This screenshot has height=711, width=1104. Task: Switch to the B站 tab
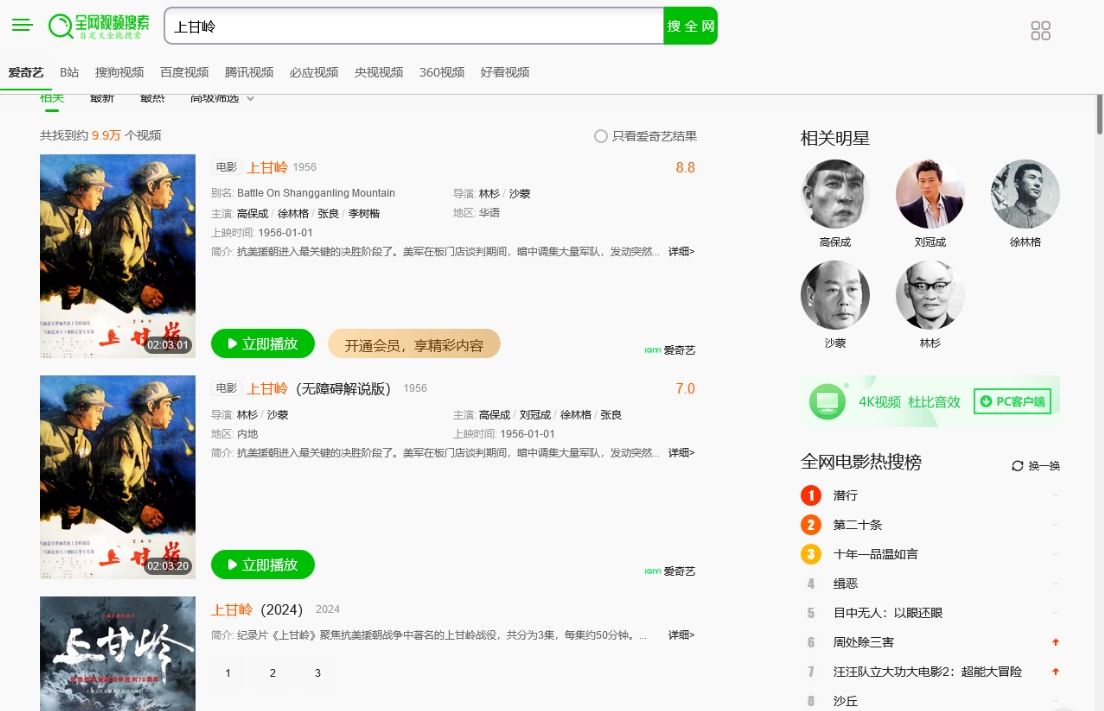click(69, 72)
